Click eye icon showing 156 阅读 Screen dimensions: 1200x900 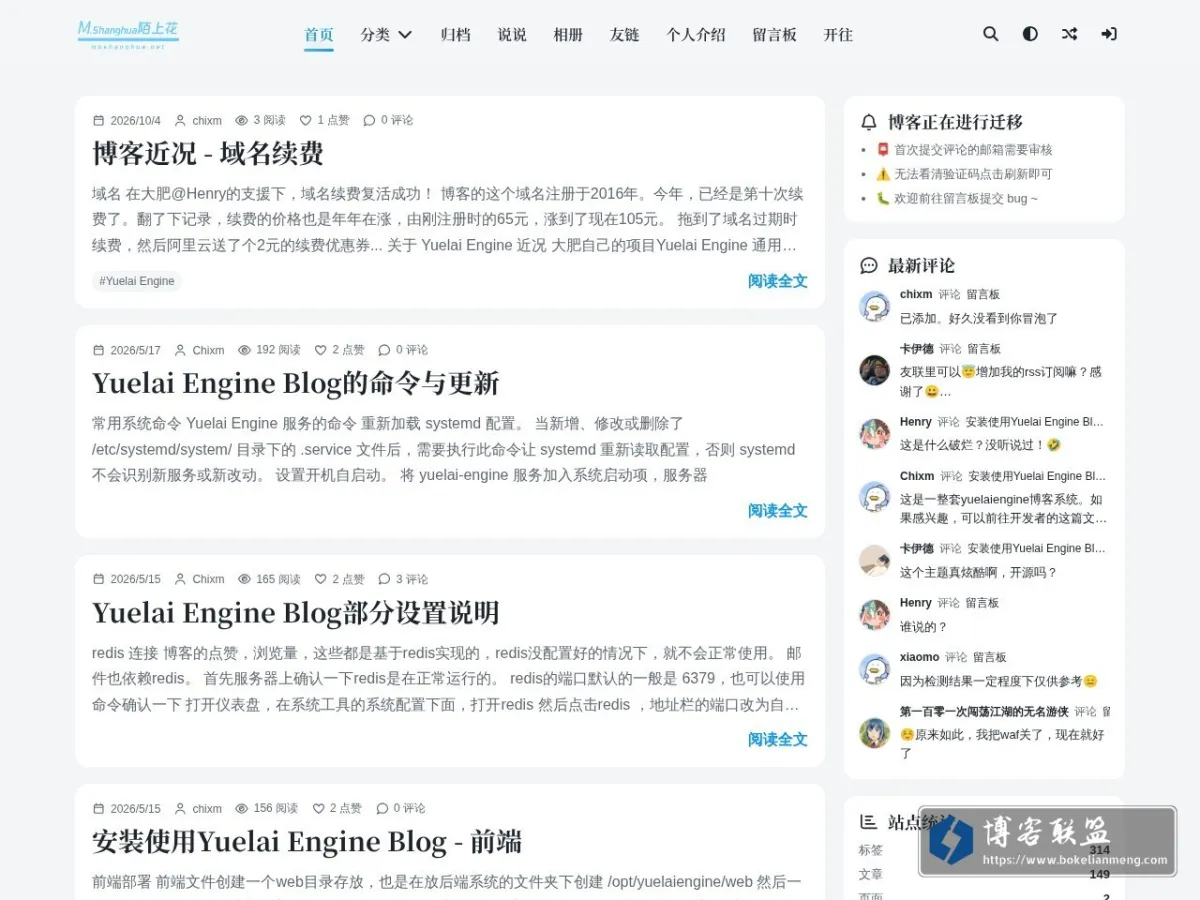241,808
